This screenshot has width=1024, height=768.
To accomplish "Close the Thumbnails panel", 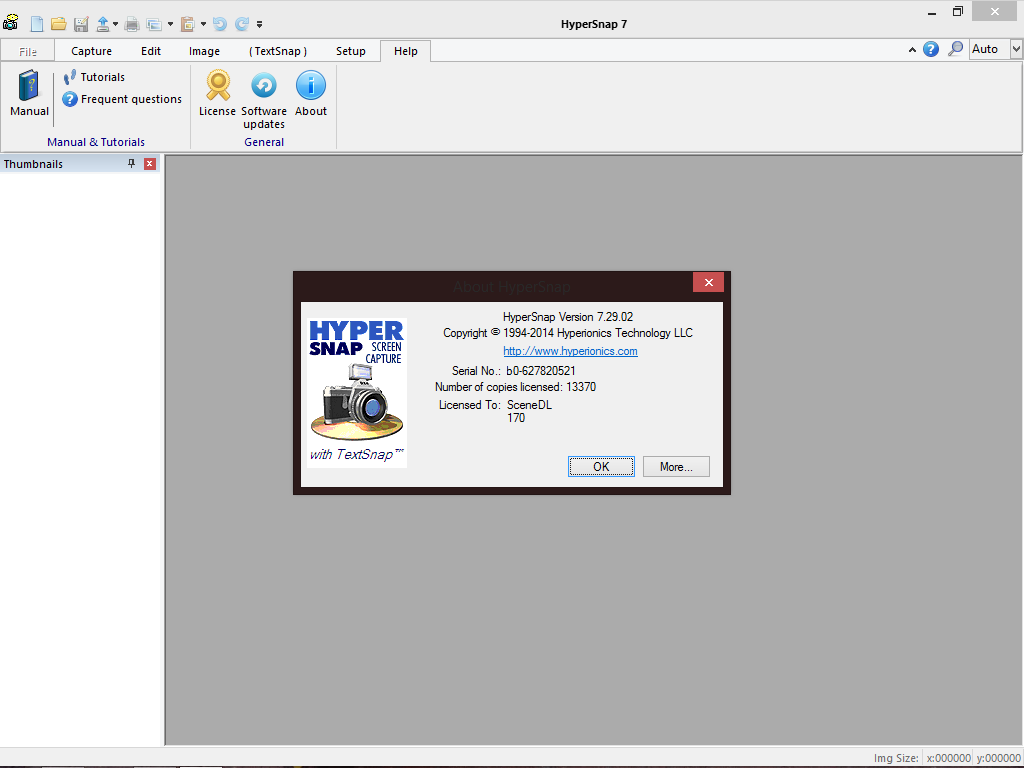I will (150, 163).
